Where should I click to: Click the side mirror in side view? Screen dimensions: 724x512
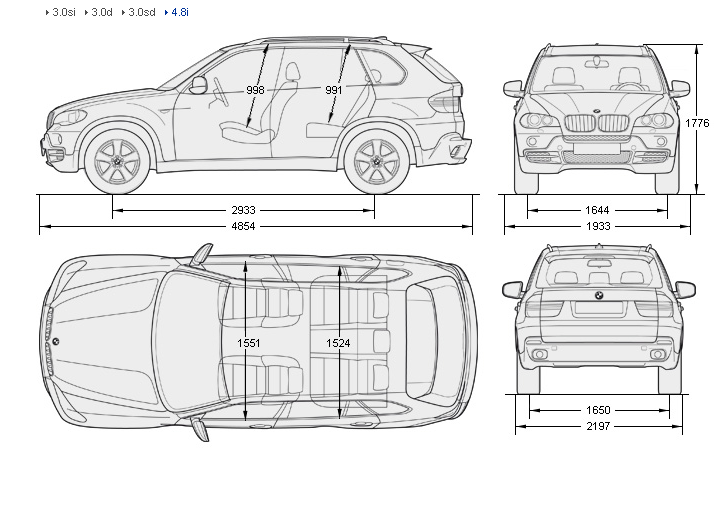click(x=198, y=85)
